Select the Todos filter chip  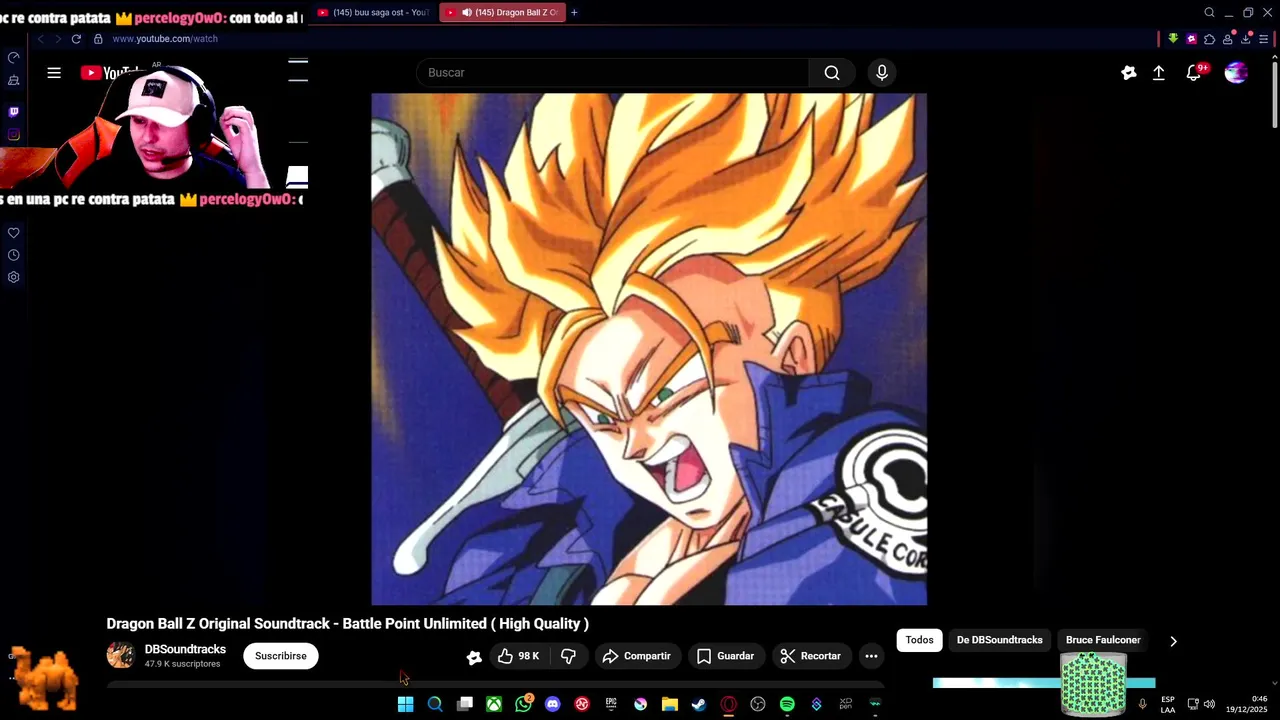pyautogui.click(x=919, y=640)
